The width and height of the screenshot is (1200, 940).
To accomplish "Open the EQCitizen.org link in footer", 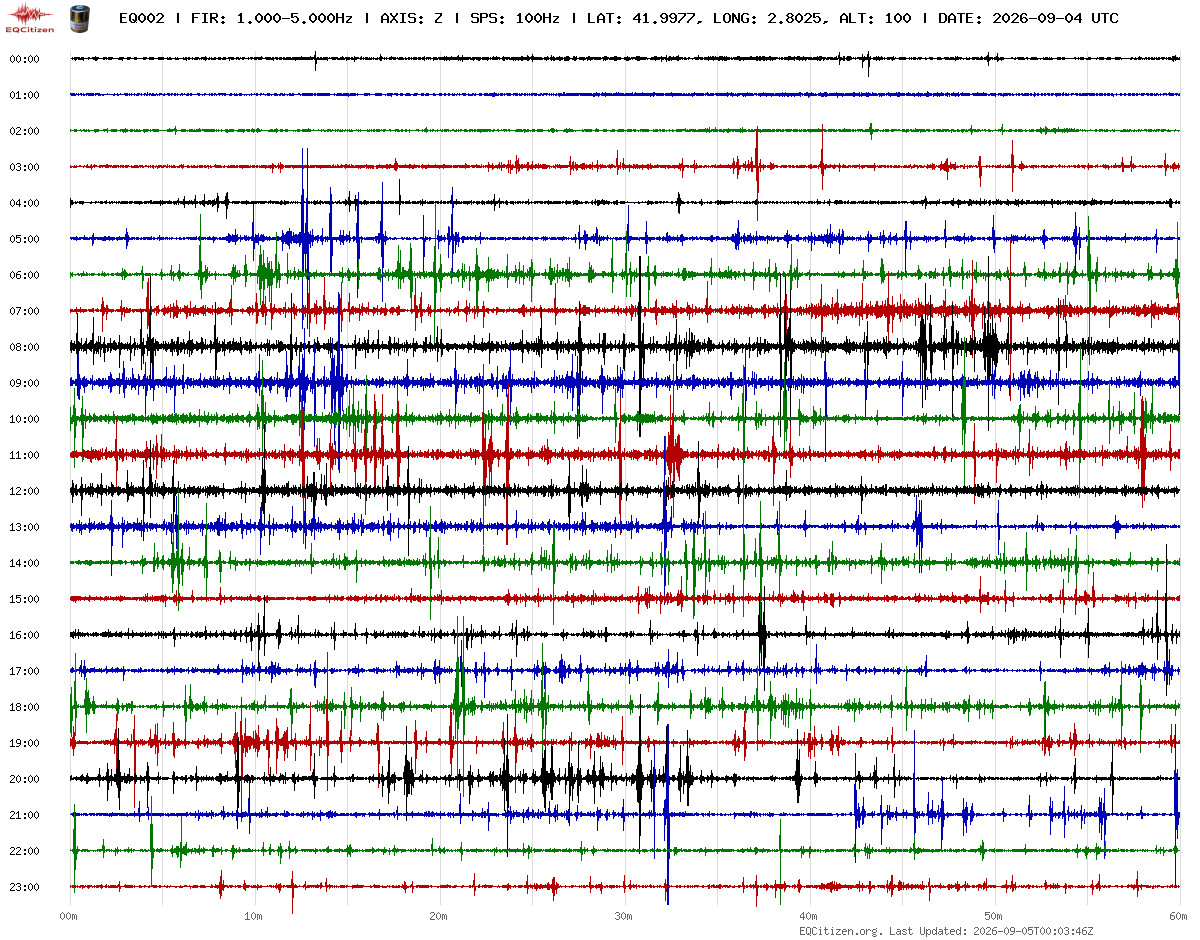I will pos(841,931).
